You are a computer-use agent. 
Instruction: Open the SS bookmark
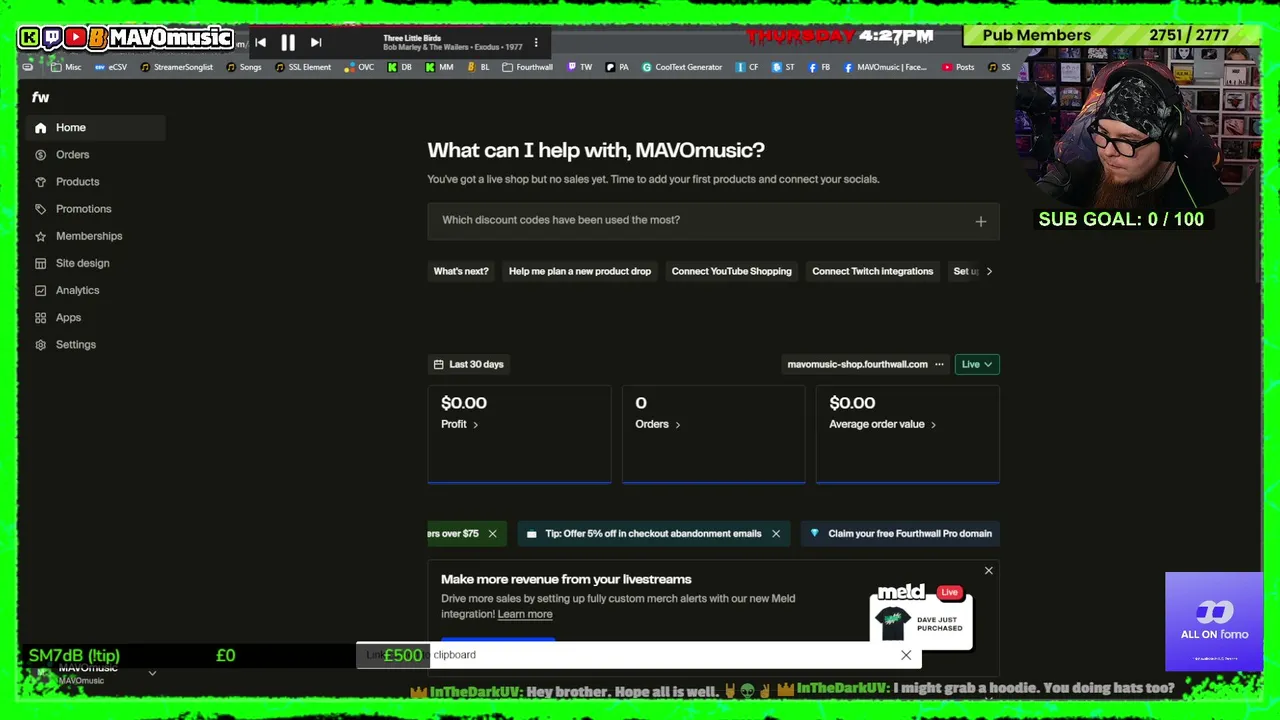click(999, 67)
